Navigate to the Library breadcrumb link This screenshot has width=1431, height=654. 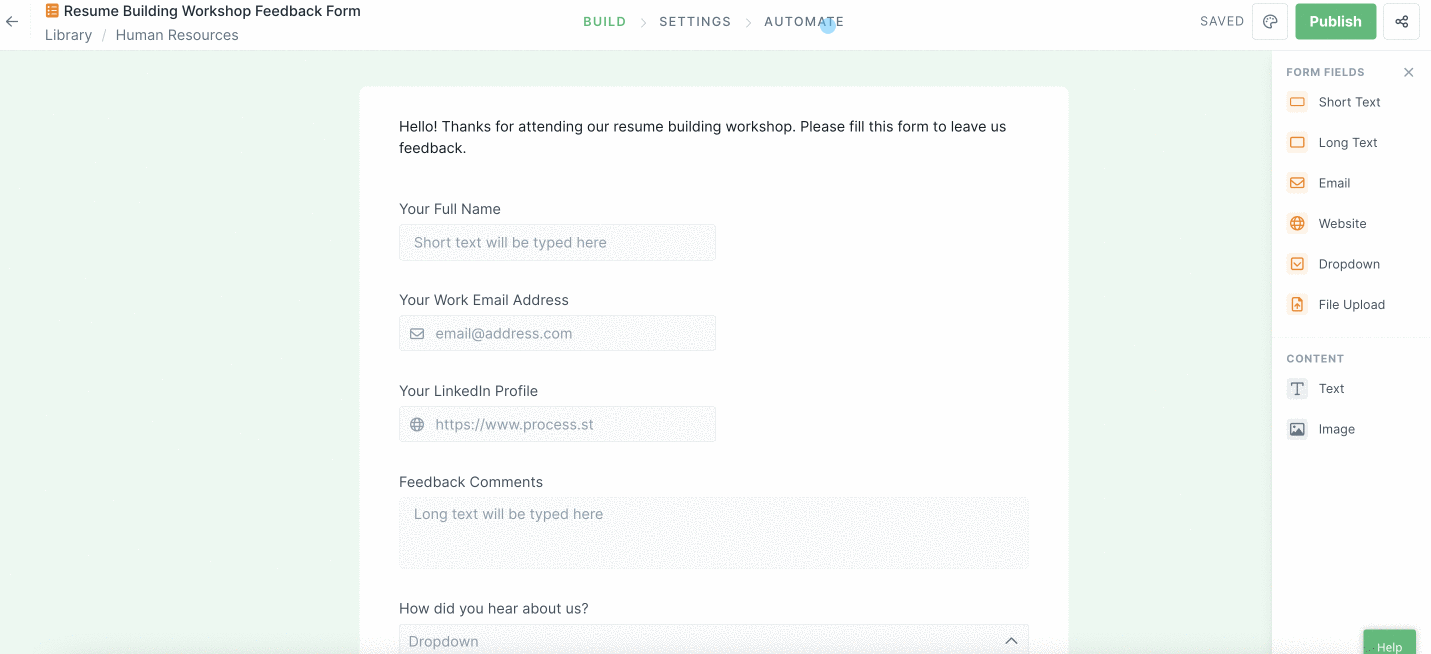(68, 34)
